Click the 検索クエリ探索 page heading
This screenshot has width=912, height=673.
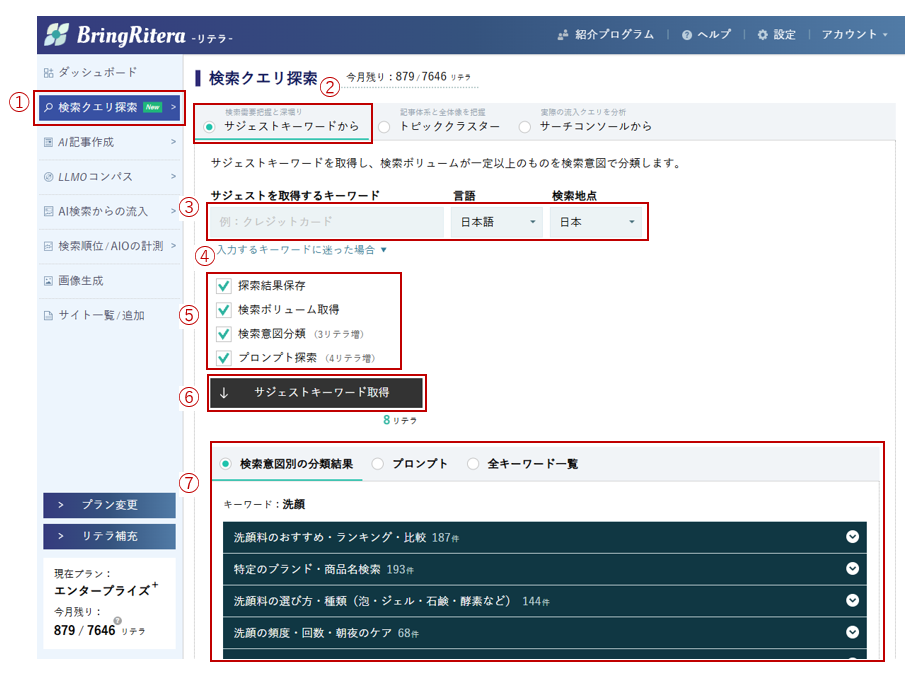coord(263,78)
